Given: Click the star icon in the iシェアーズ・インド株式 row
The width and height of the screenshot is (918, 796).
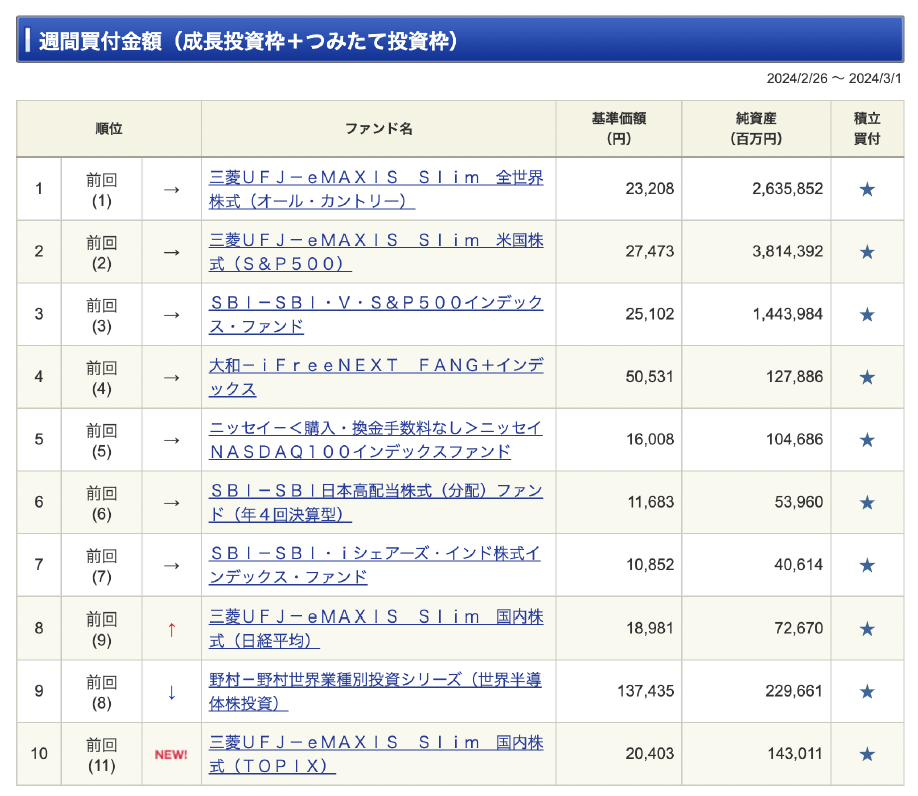Looking at the screenshot, I should (x=867, y=565).
